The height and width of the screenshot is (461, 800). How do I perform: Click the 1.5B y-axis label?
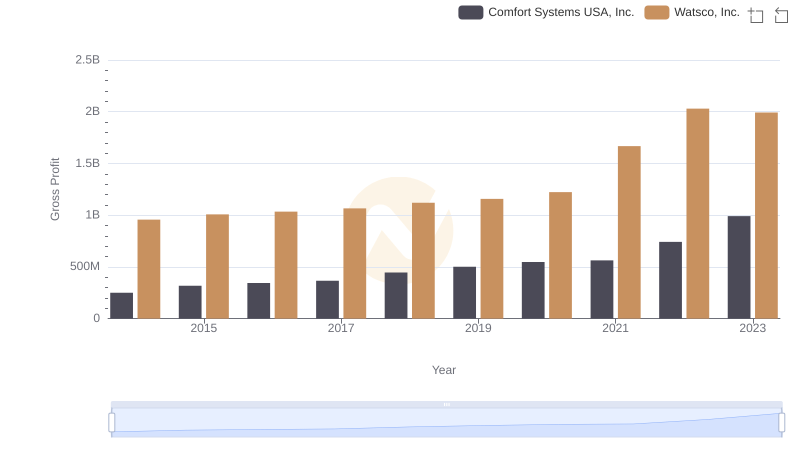pyautogui.click(x=88, y=164)
